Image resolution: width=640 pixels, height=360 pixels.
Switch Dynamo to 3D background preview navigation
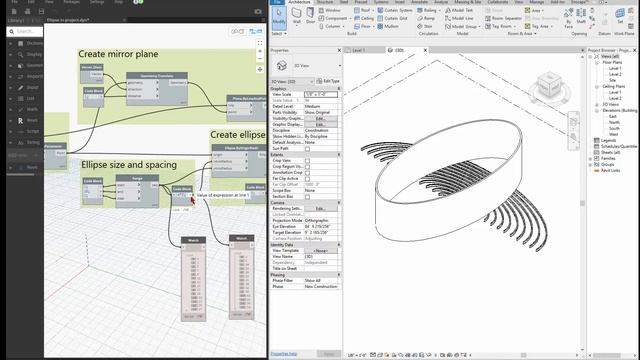tap(237, 31)
